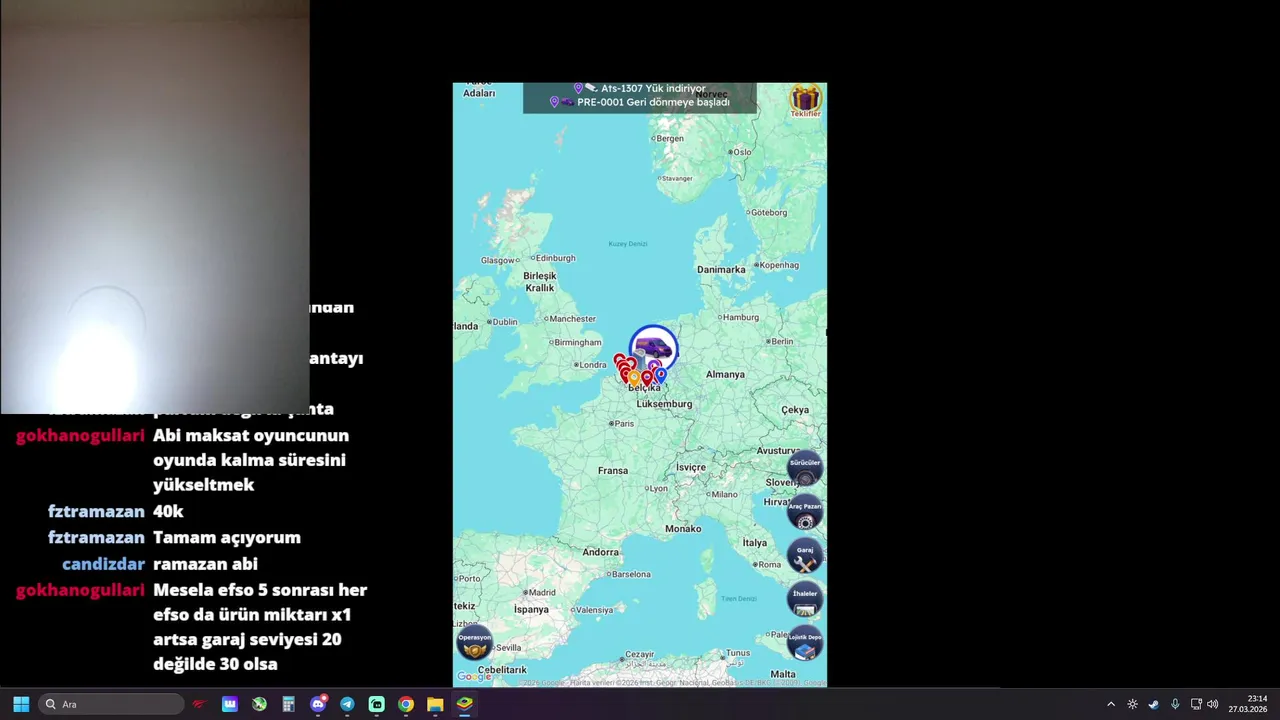Click the Milano city label

724,494
